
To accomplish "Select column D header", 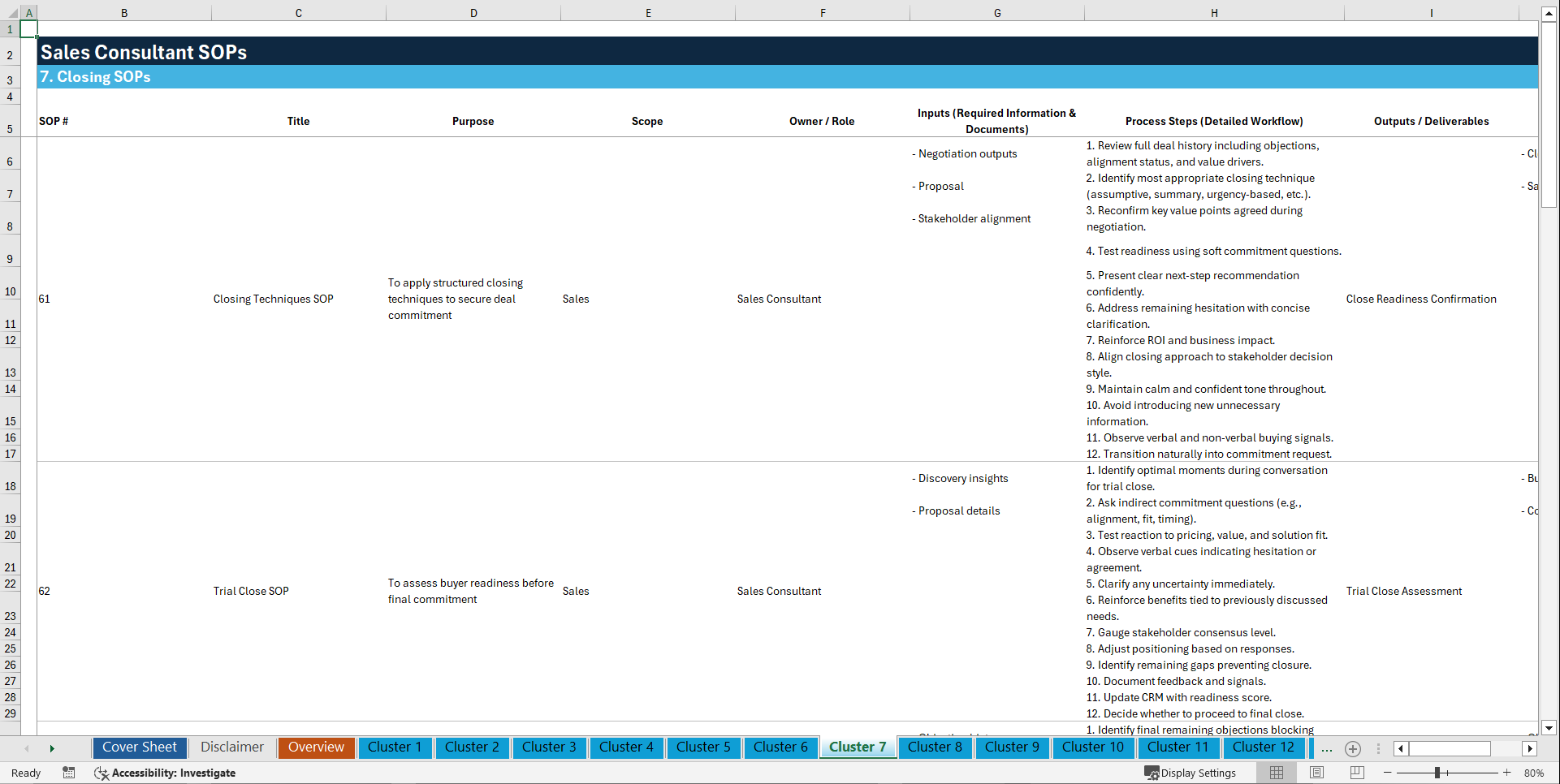I will pyautogui.click(x=473, y=13).
